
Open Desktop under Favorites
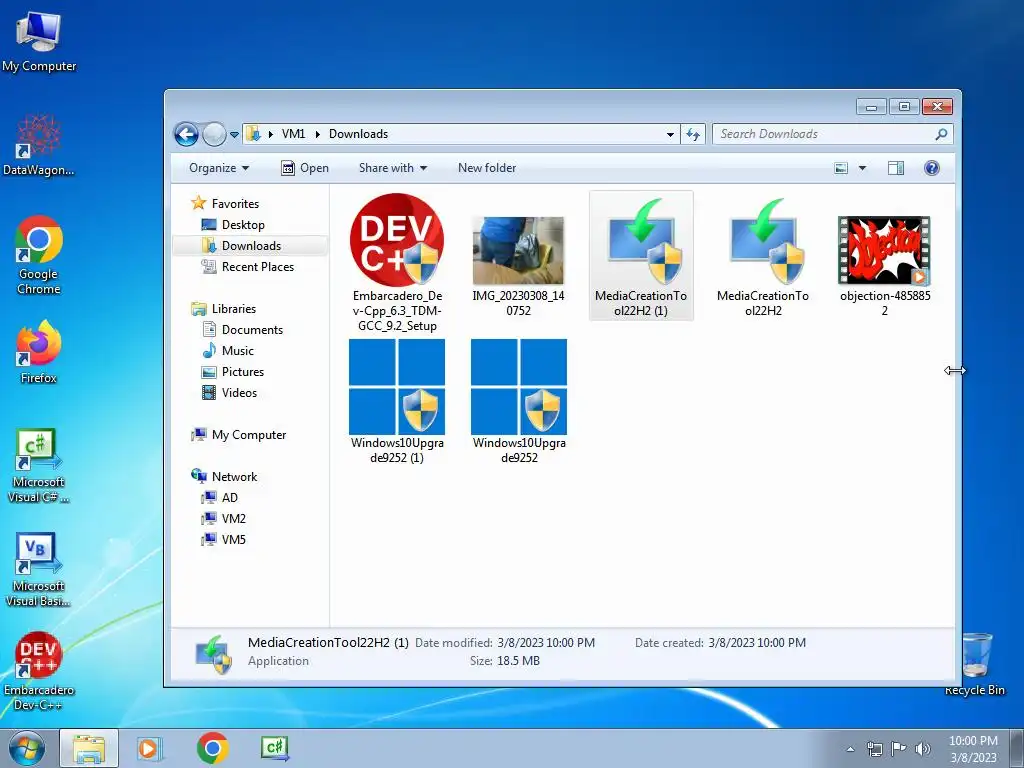pos(233,225)
